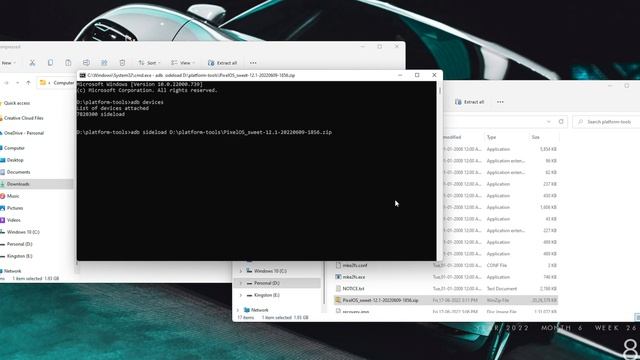Image resolution: width=640 pixels, height=360 pixels.
Task: Select Creative Cloud Files in navigation pane
Action: pos(23,118)
